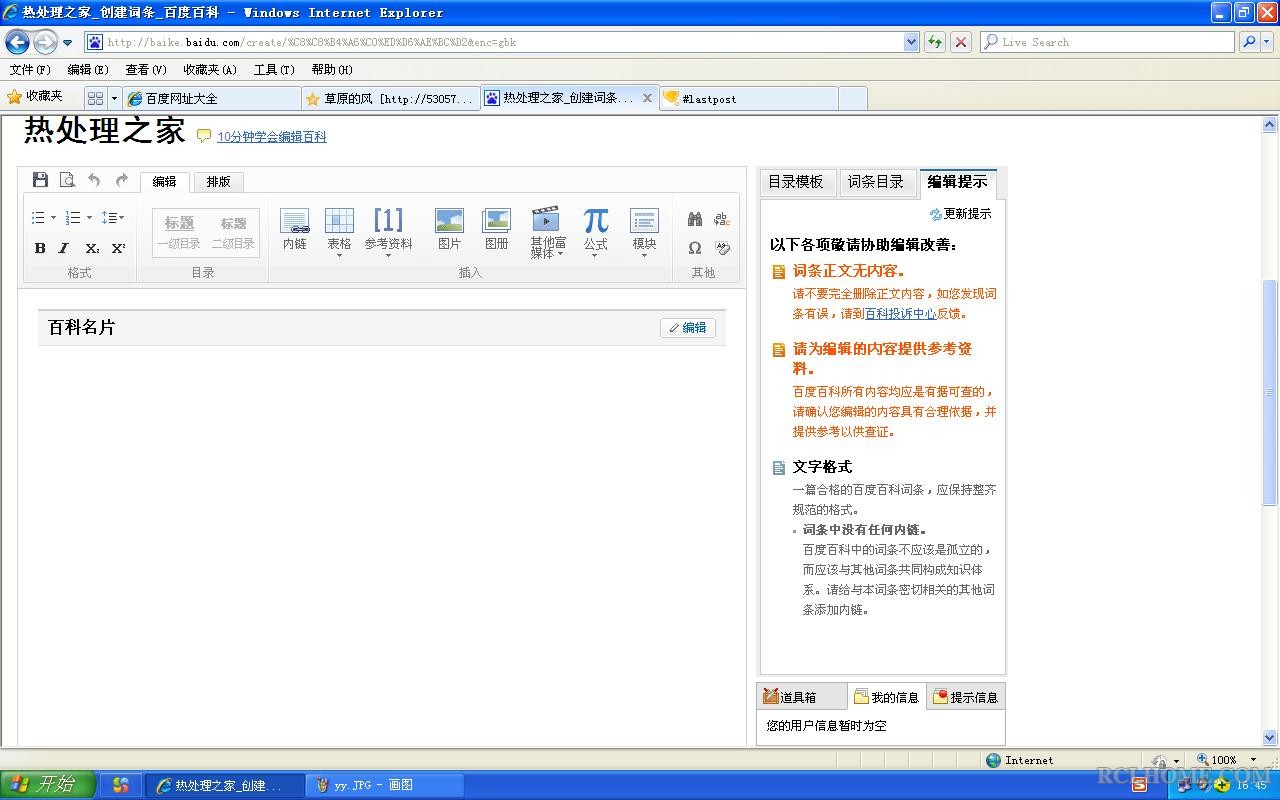This screenshot has height=800, width=1280.
Task: Undo the last edit
Action: click(x=94, y=180)
